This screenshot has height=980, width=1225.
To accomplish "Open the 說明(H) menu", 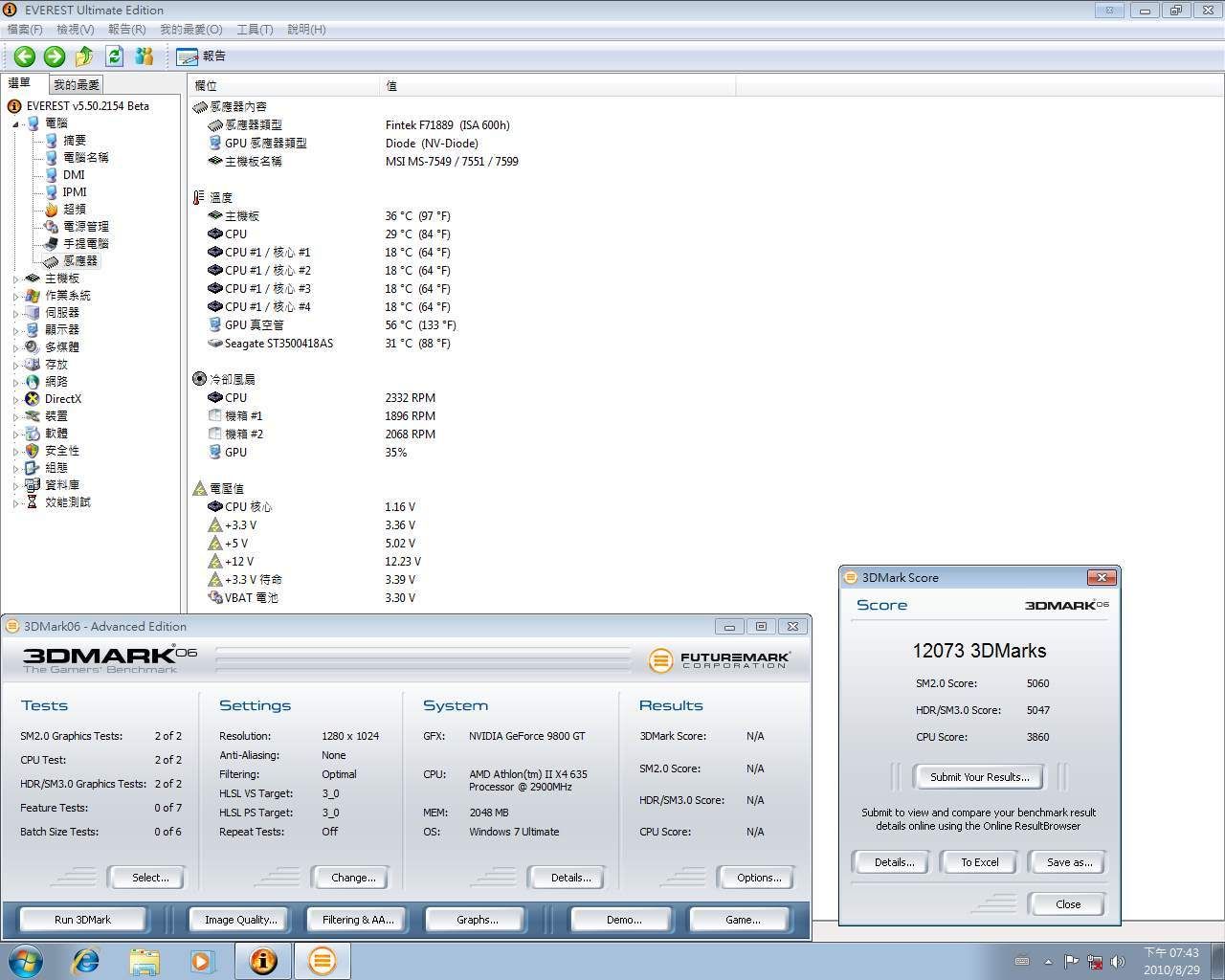I will (x=306, y=30).
